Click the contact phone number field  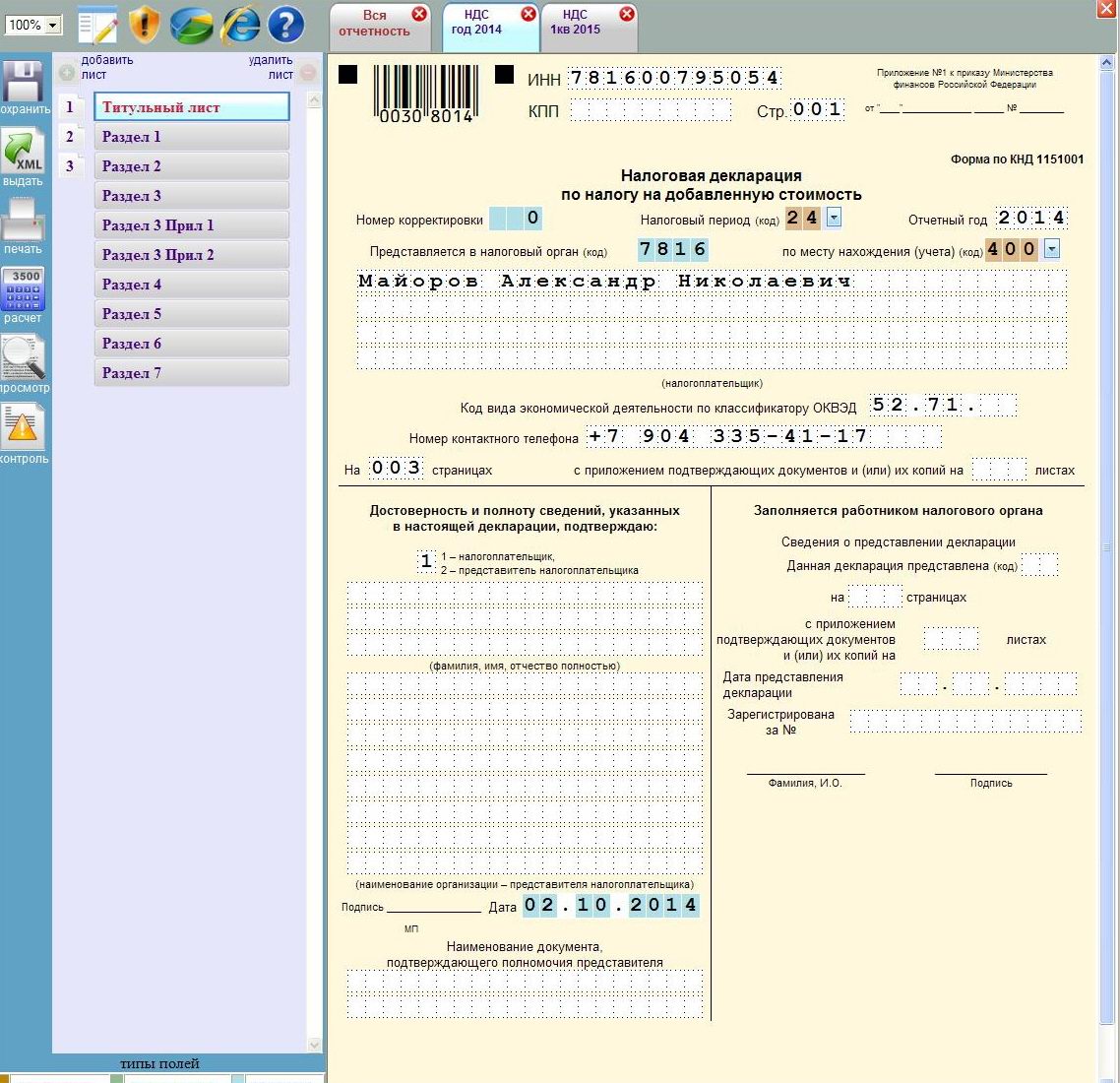click(764, 436)
